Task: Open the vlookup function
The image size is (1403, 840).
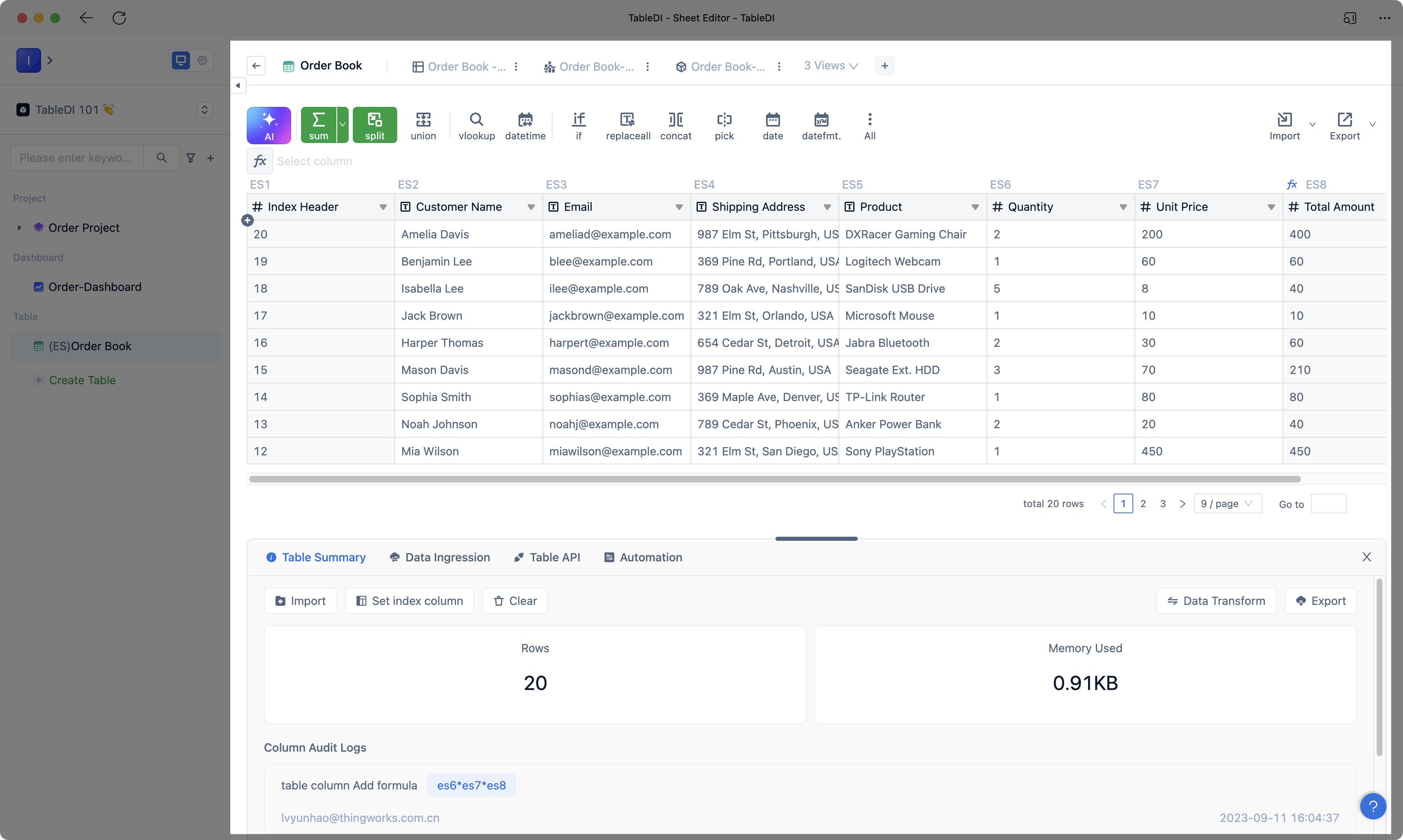Action: pyautogui.click(x=476, y=125)
